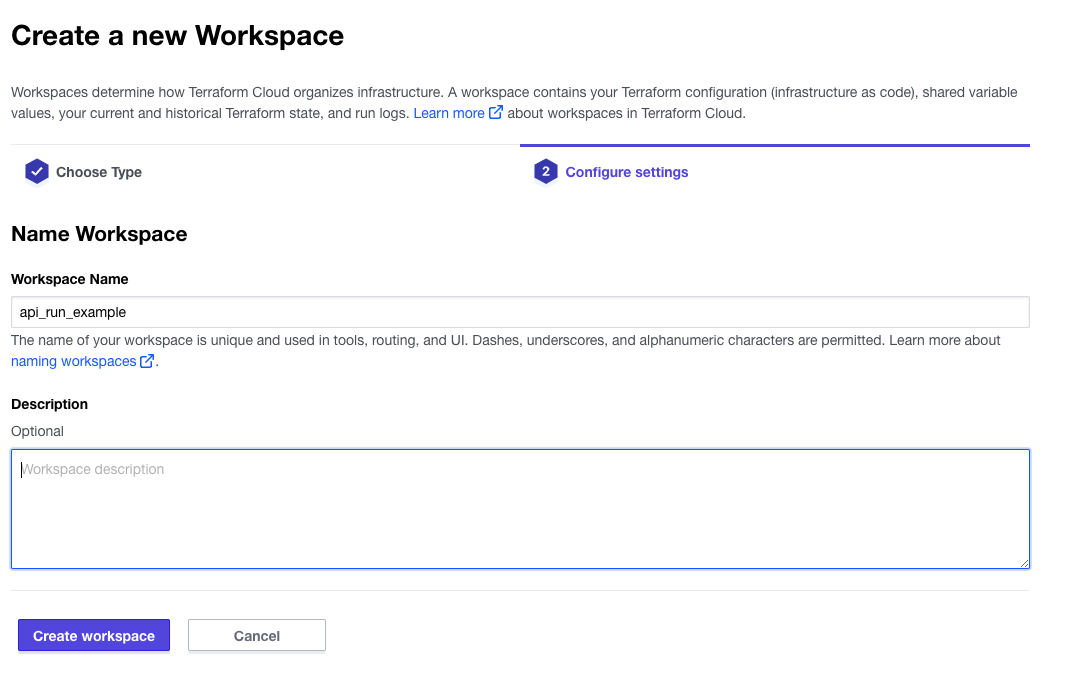Open the naming workspaces documentation link
The height and width of the screenshot is (686, 1085).
pyautogui.click(x=73, y=361)
